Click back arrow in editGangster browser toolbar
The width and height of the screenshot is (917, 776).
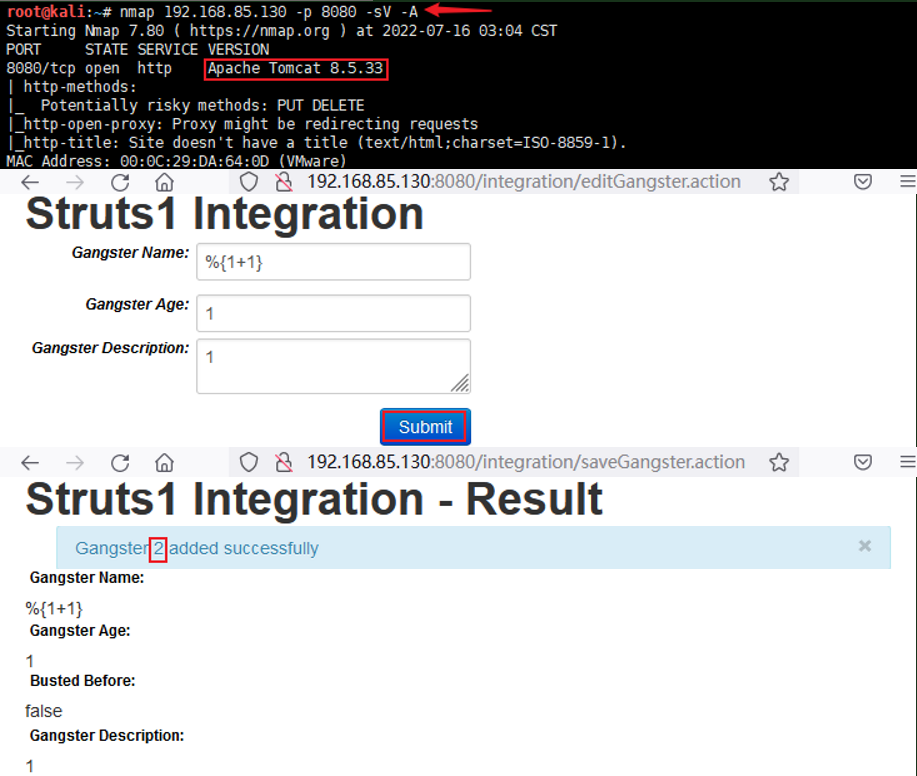(x=30, y=182)
